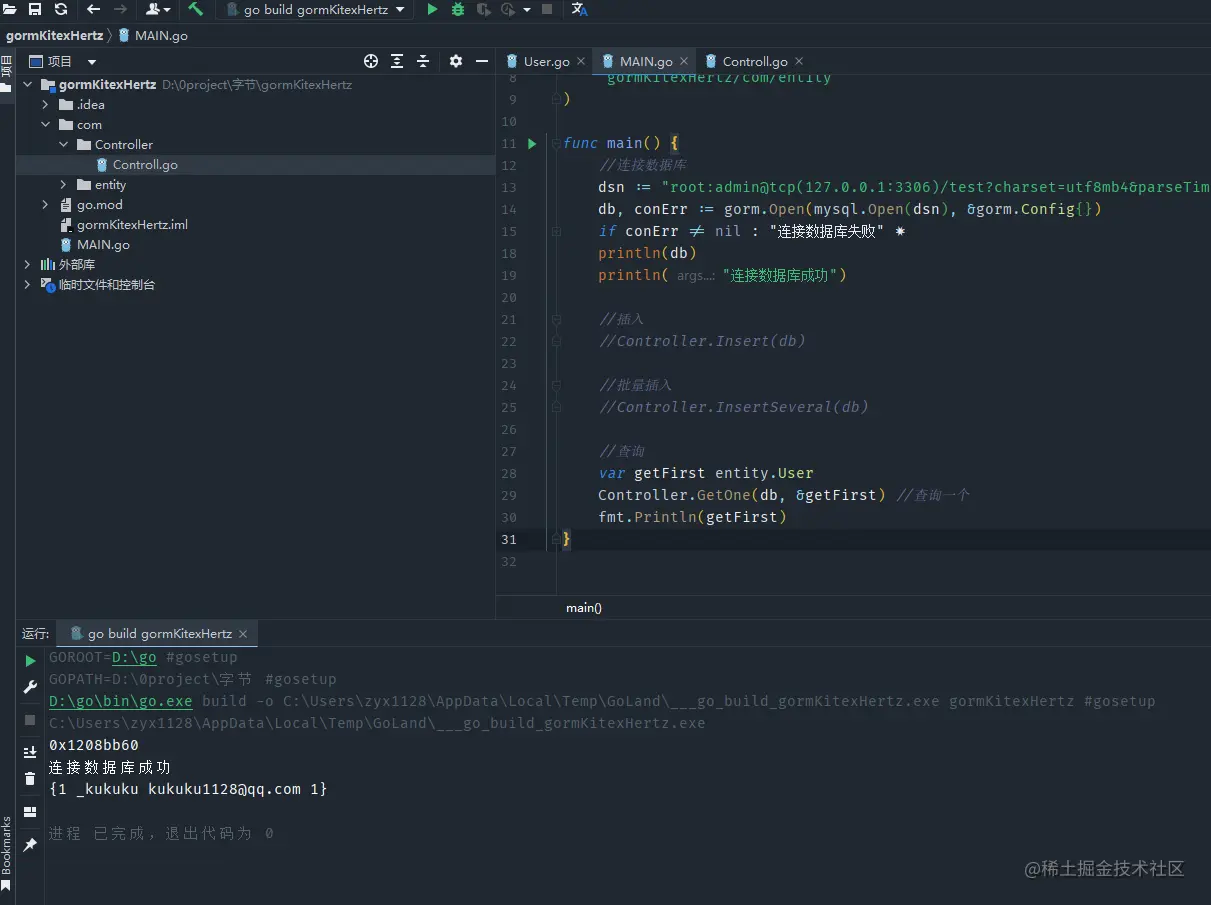
Task: Start debugging with the green bug icon
Action: (x=458, y=9)
